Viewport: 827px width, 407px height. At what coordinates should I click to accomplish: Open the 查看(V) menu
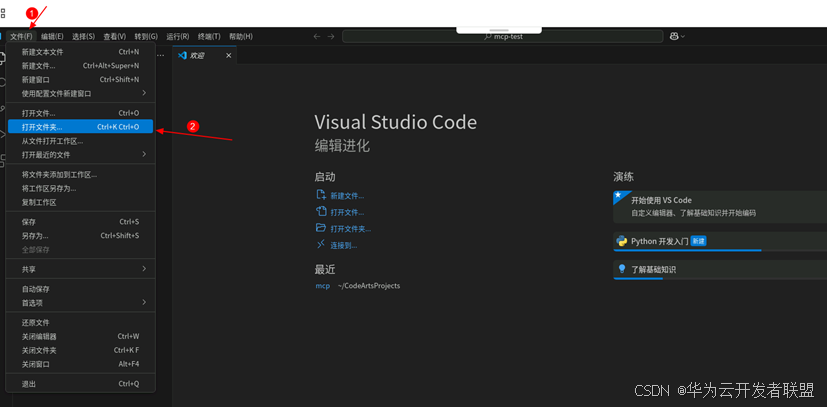114,36
